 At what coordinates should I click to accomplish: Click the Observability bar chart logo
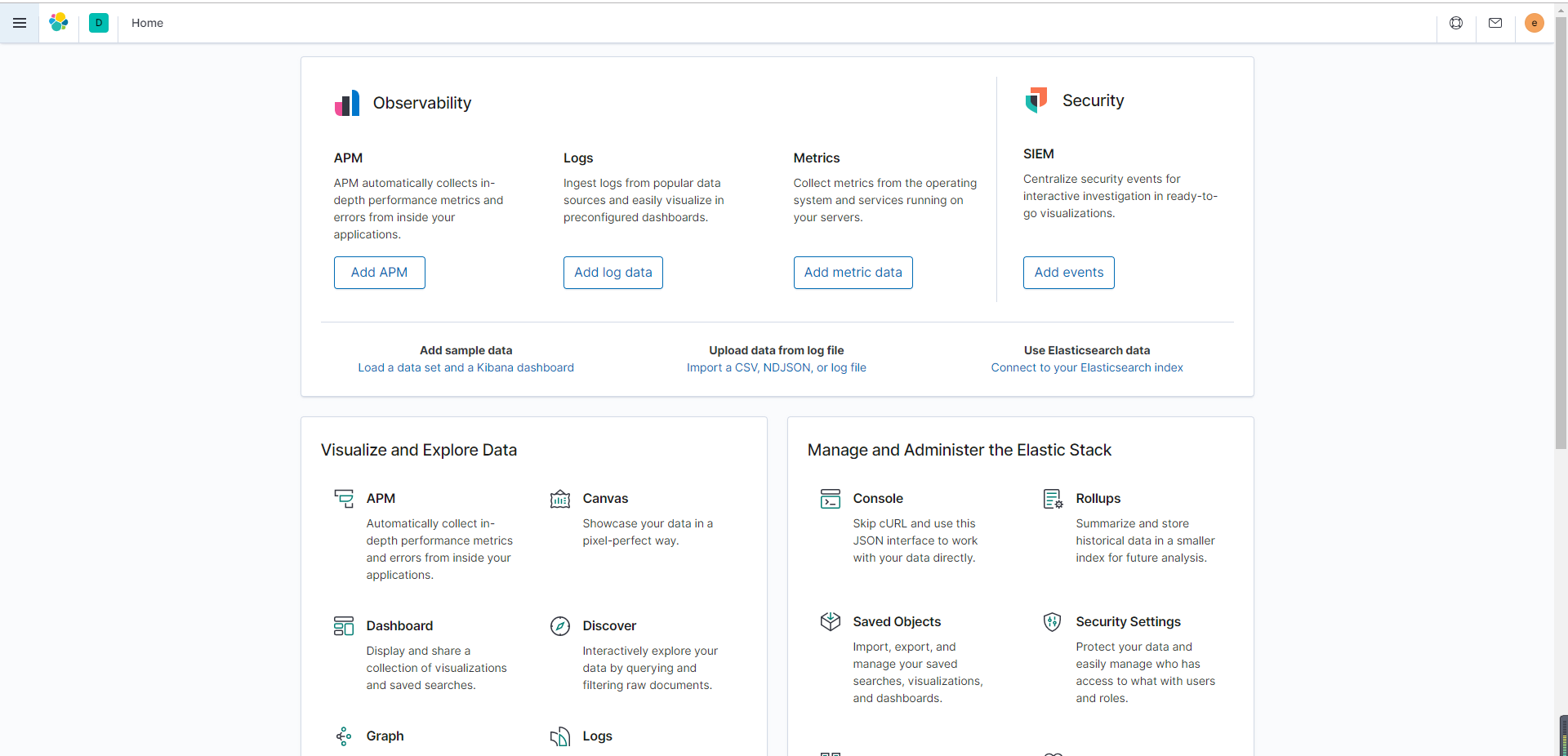click(x=347, y=103)
